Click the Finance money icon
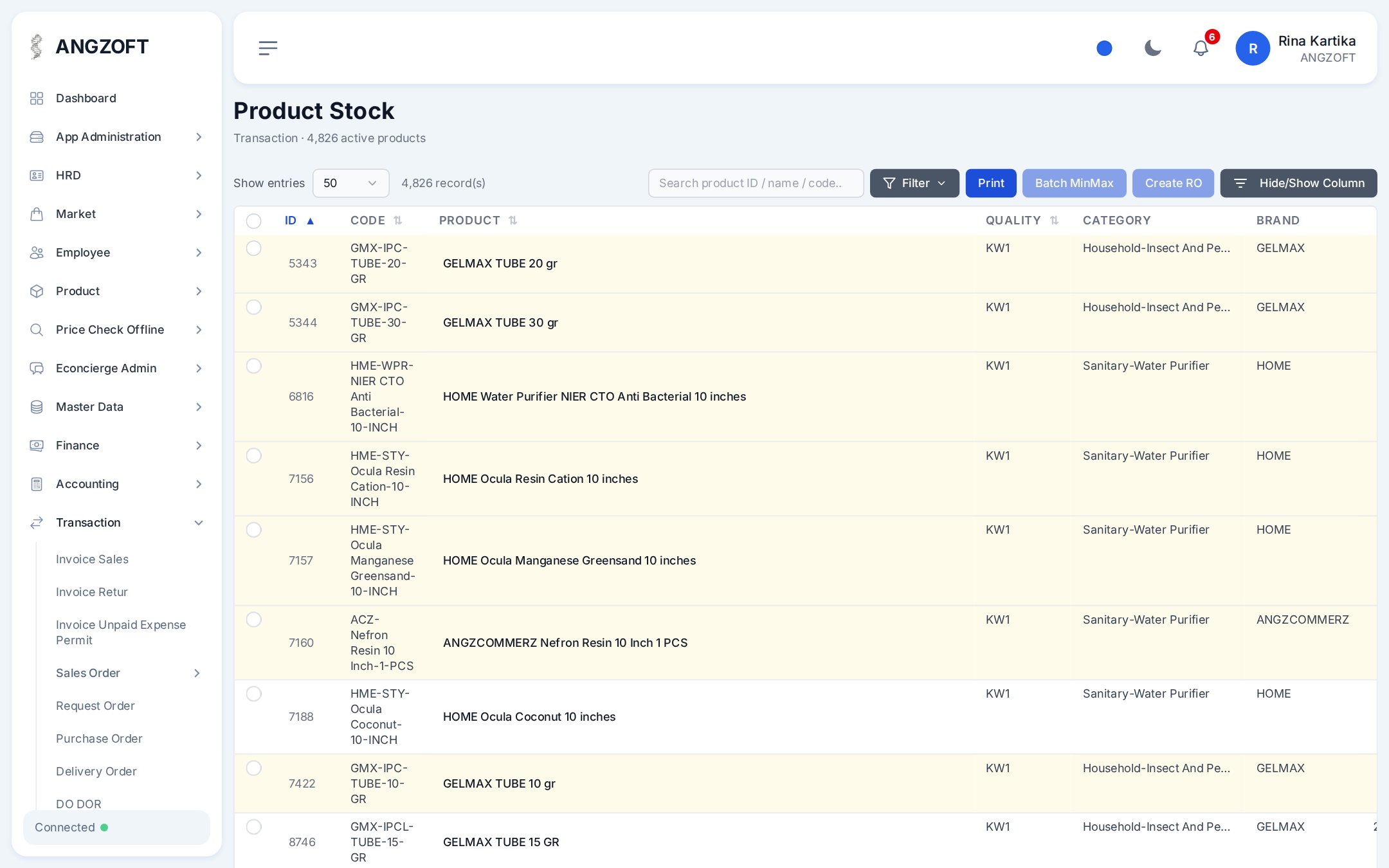This screenshot has width=1389, height=868. pyautogui.click(x=37, y=446)
